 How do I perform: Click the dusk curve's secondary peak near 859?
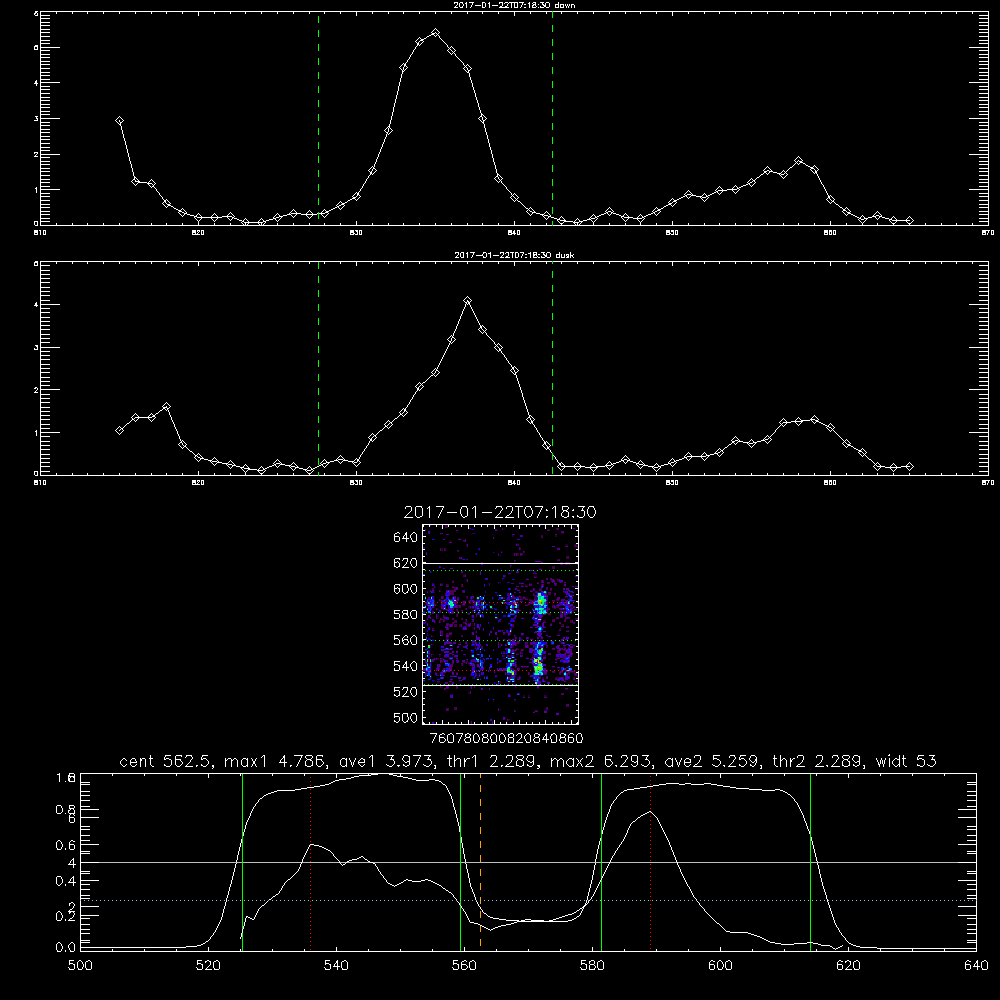click(814, 420)
